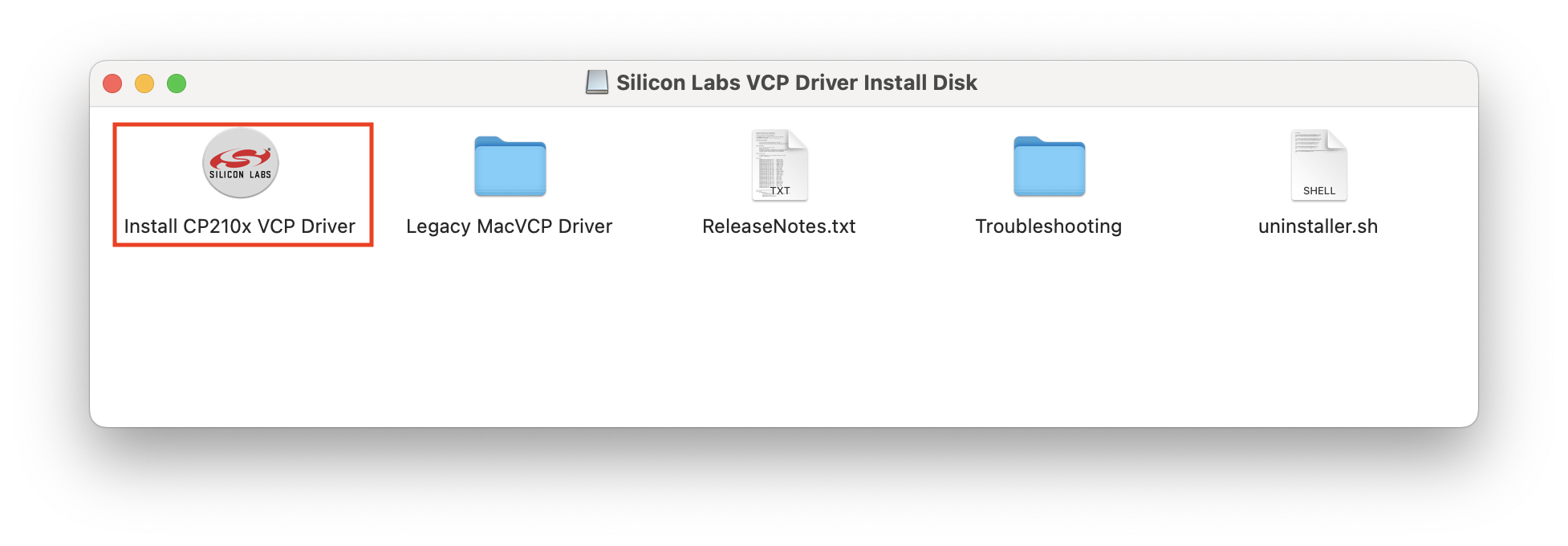Click the Troubleshooting folder name text
The width and height of the screenshot is (1568, 546).
coord(1048,226)
